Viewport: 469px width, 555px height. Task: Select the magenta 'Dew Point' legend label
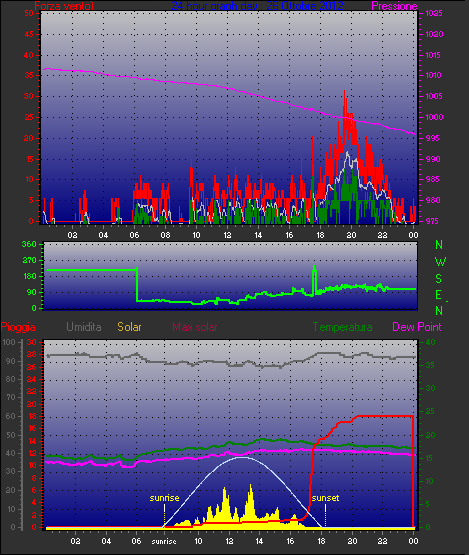click(417, 327)
